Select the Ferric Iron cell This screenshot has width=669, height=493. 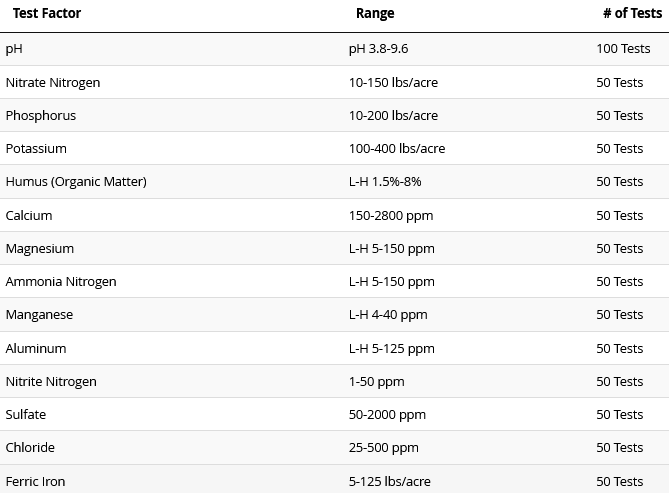click(x=35, y=481)
